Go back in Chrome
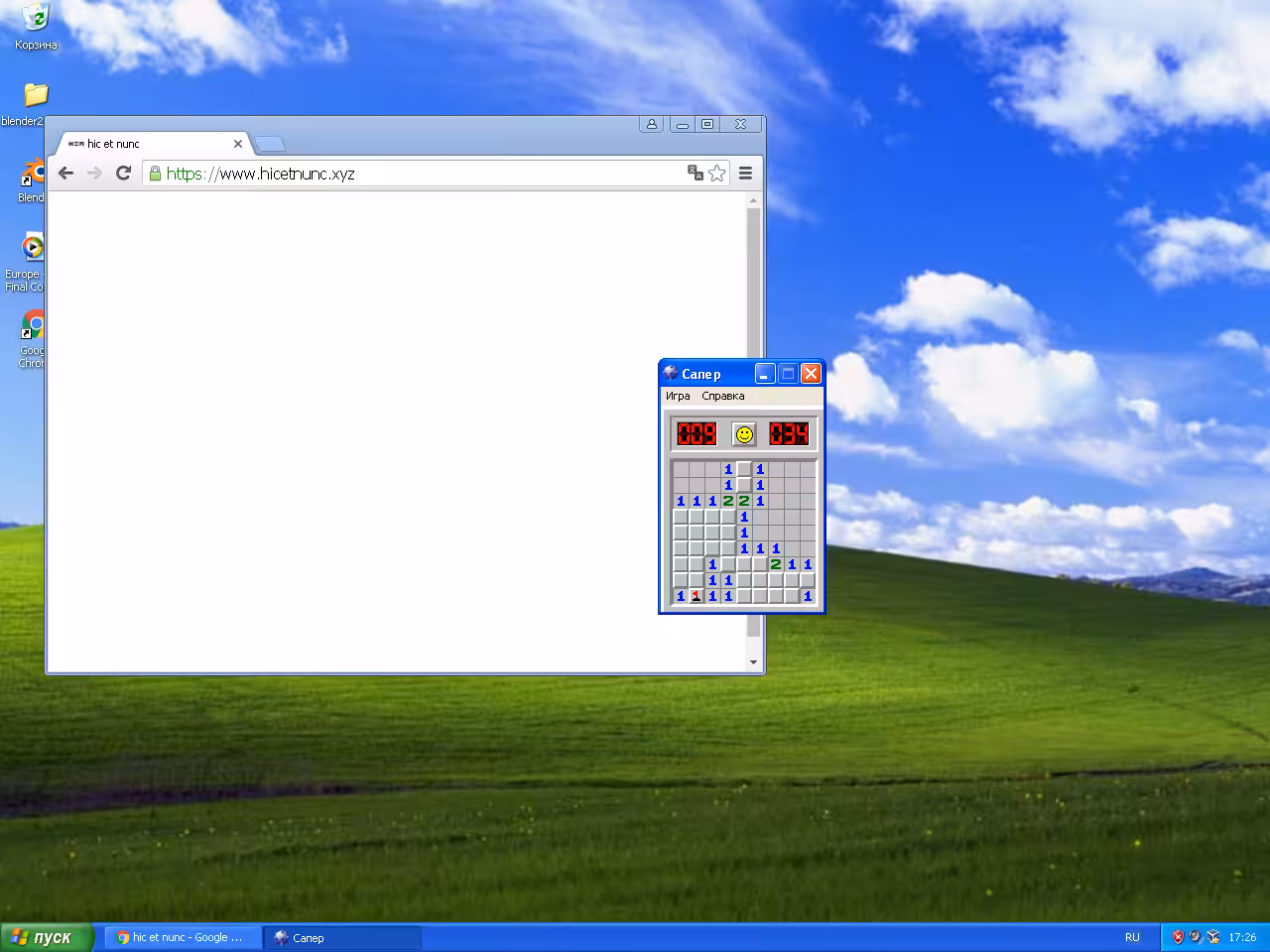Screen dimensions: 1270x952 tap(65, 174)
